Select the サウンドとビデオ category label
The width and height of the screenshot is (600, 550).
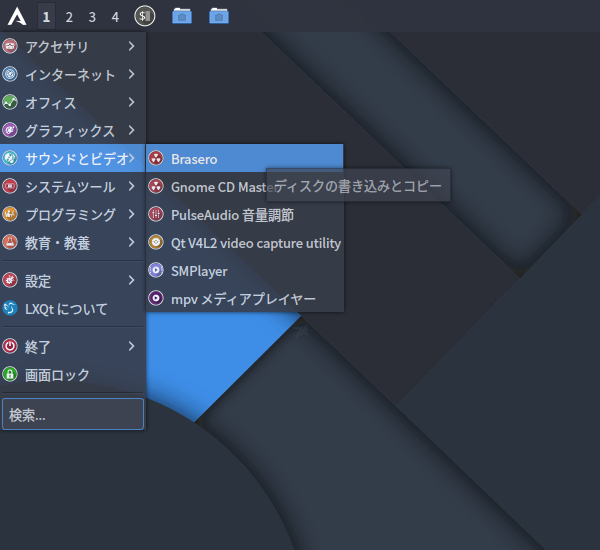[77, 158]
